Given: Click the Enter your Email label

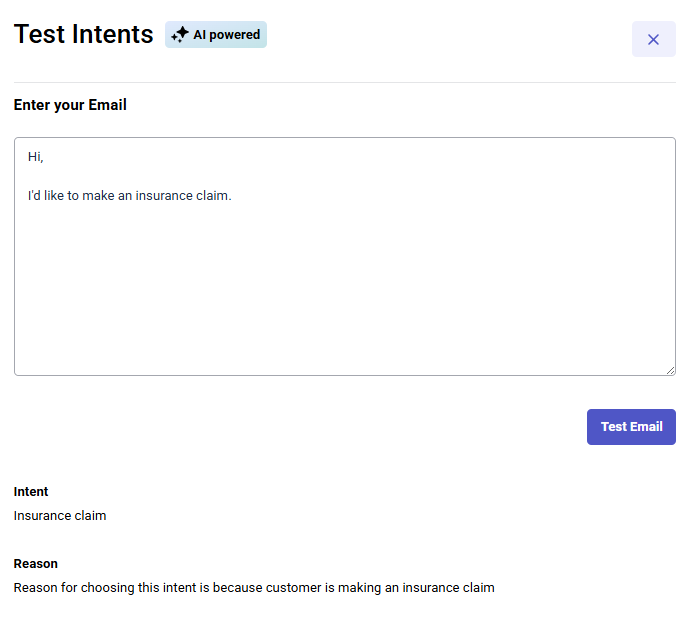Looking at the screenshot, I should point(70,105).
